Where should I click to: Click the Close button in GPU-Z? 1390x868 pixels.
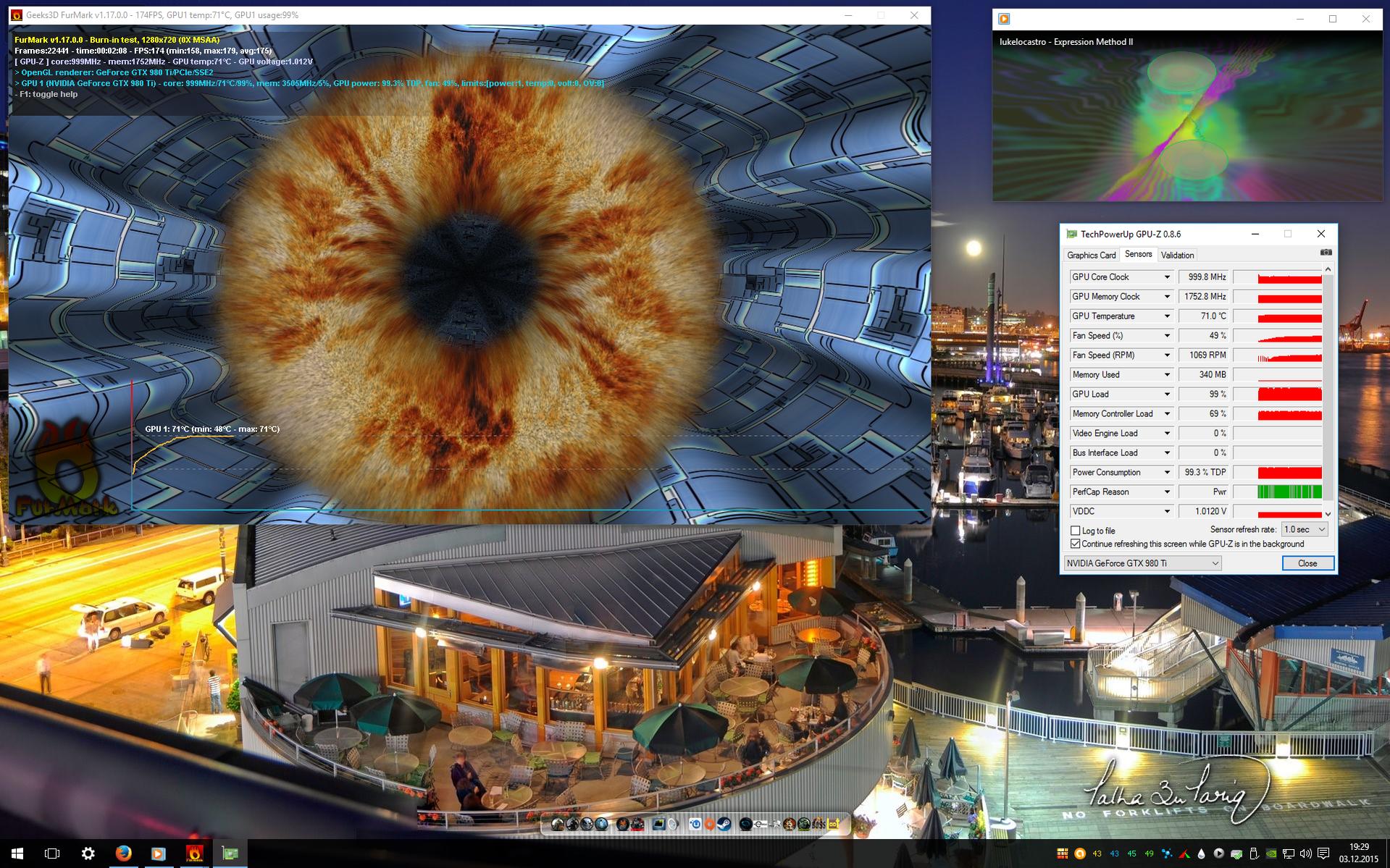pos(1307,563)
